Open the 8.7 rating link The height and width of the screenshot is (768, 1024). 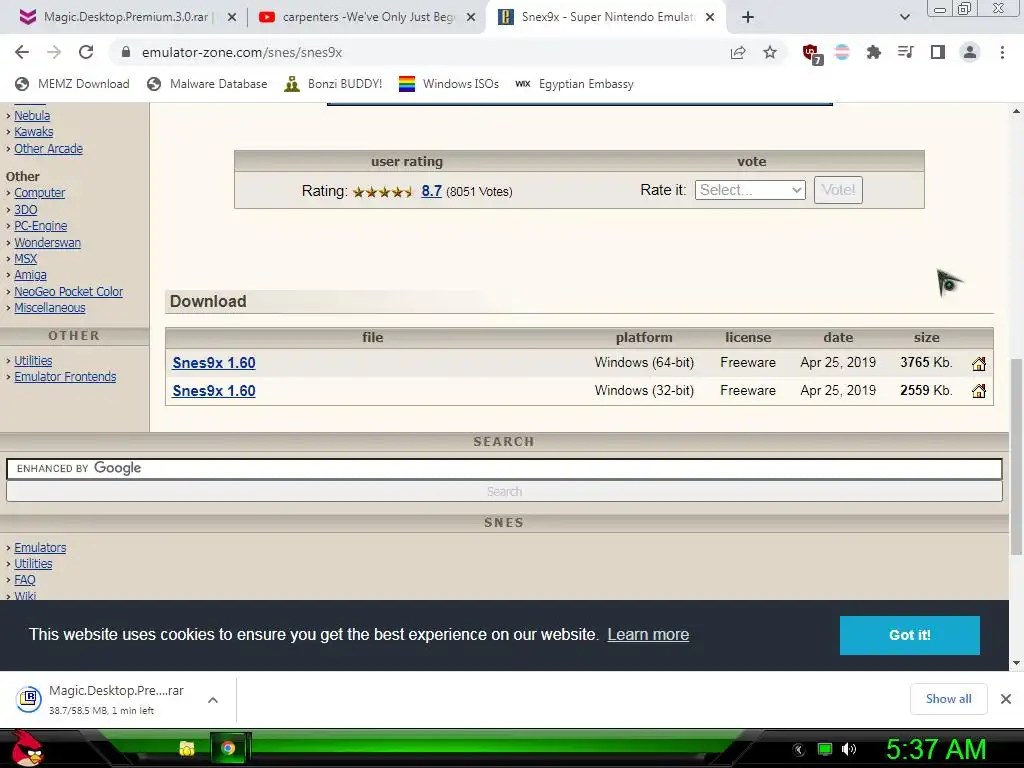[x=431, y=191]
